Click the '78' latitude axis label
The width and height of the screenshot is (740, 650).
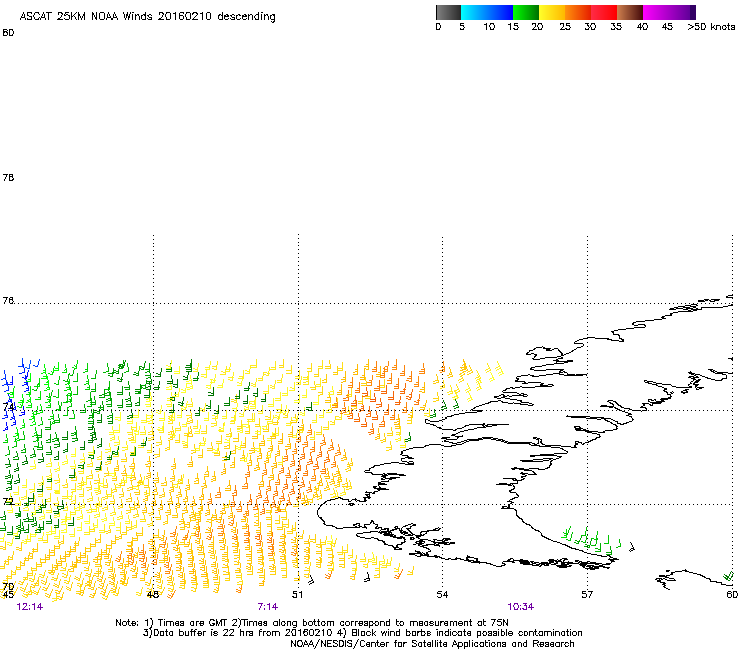[x=8, y=177]
